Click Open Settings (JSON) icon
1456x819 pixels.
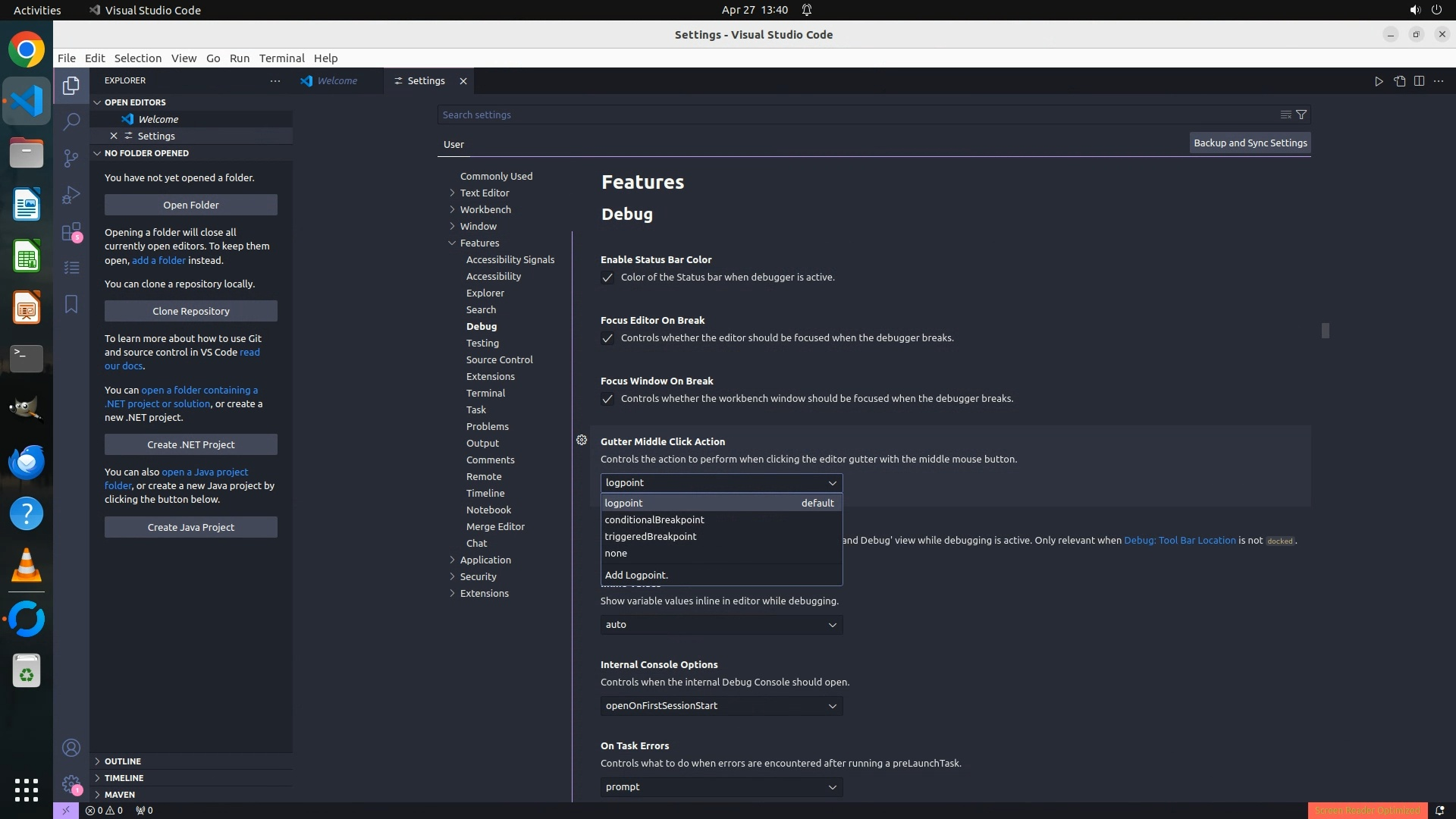tap(1399, 81)
